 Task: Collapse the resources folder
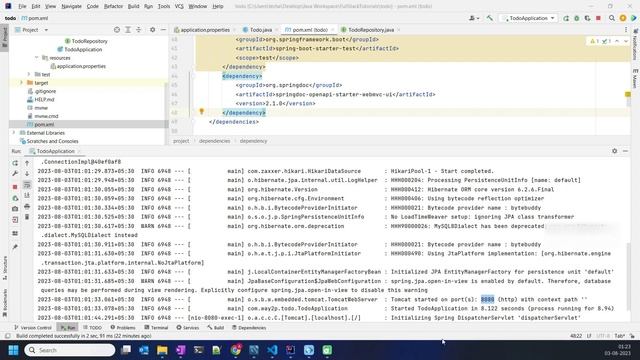coord(37,58)
